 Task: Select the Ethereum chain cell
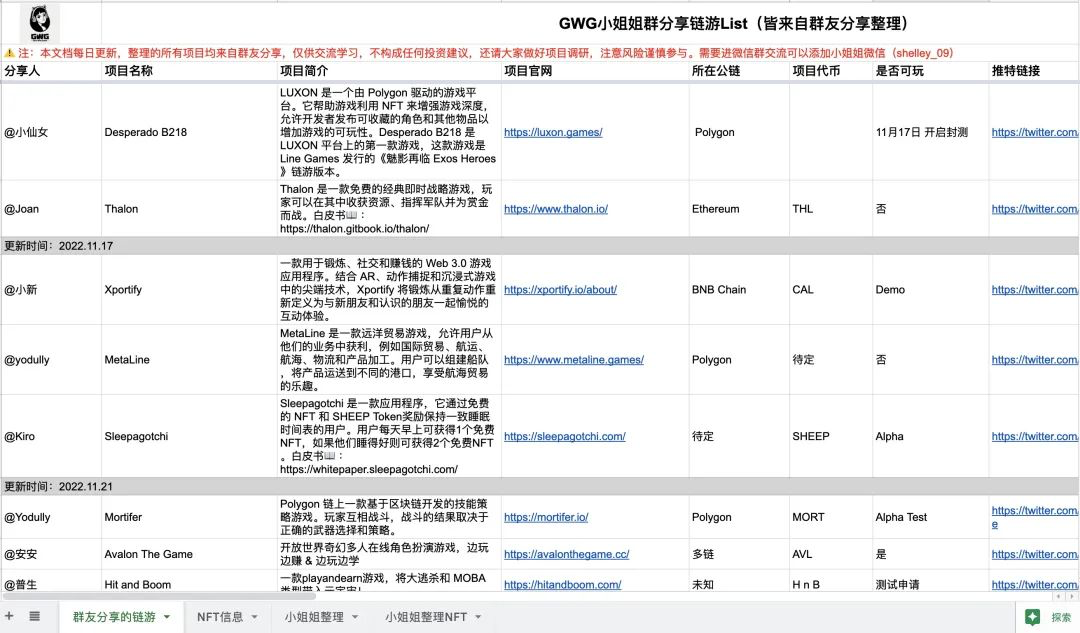(739, 209)
